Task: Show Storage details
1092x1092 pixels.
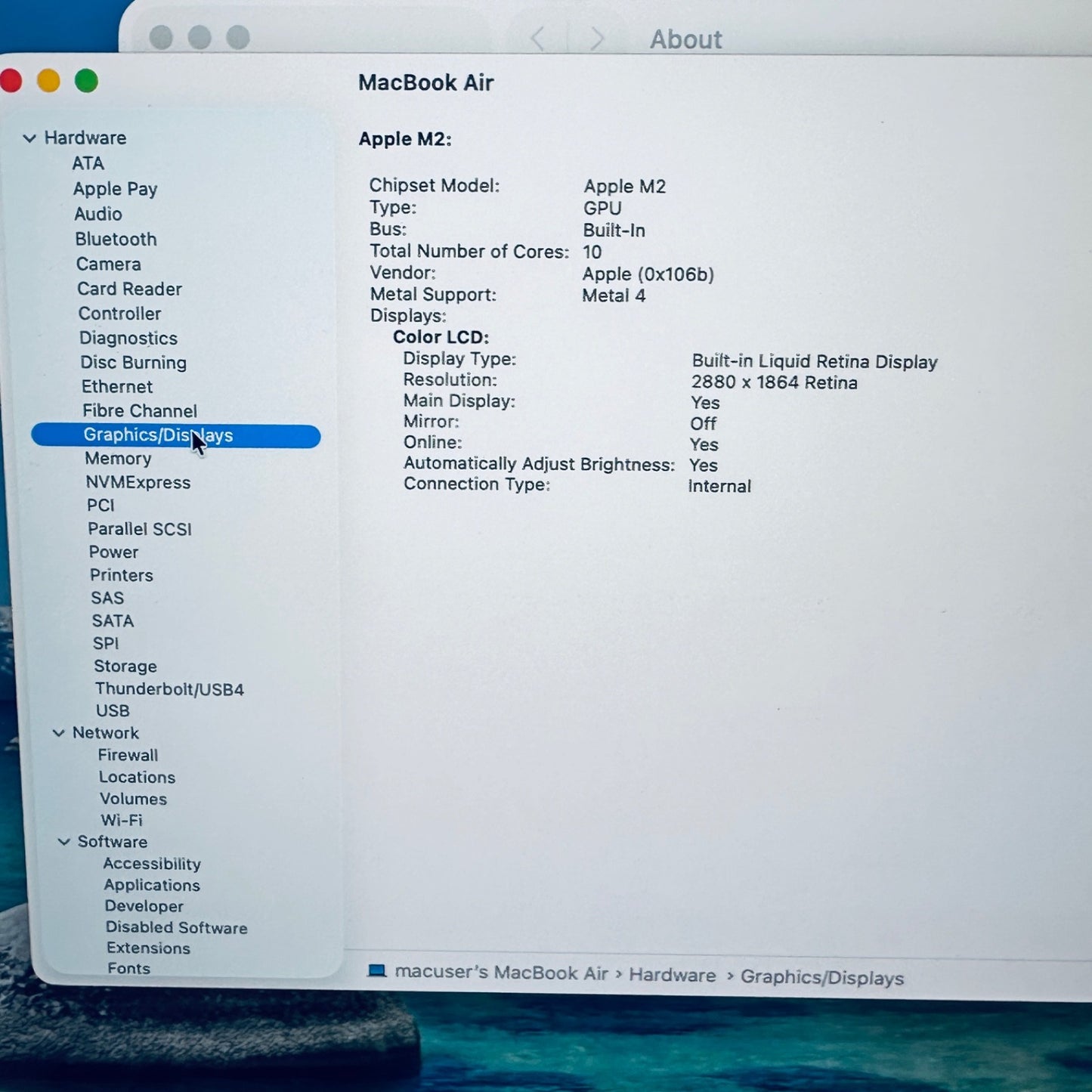Action: click(x=125, y=667)
